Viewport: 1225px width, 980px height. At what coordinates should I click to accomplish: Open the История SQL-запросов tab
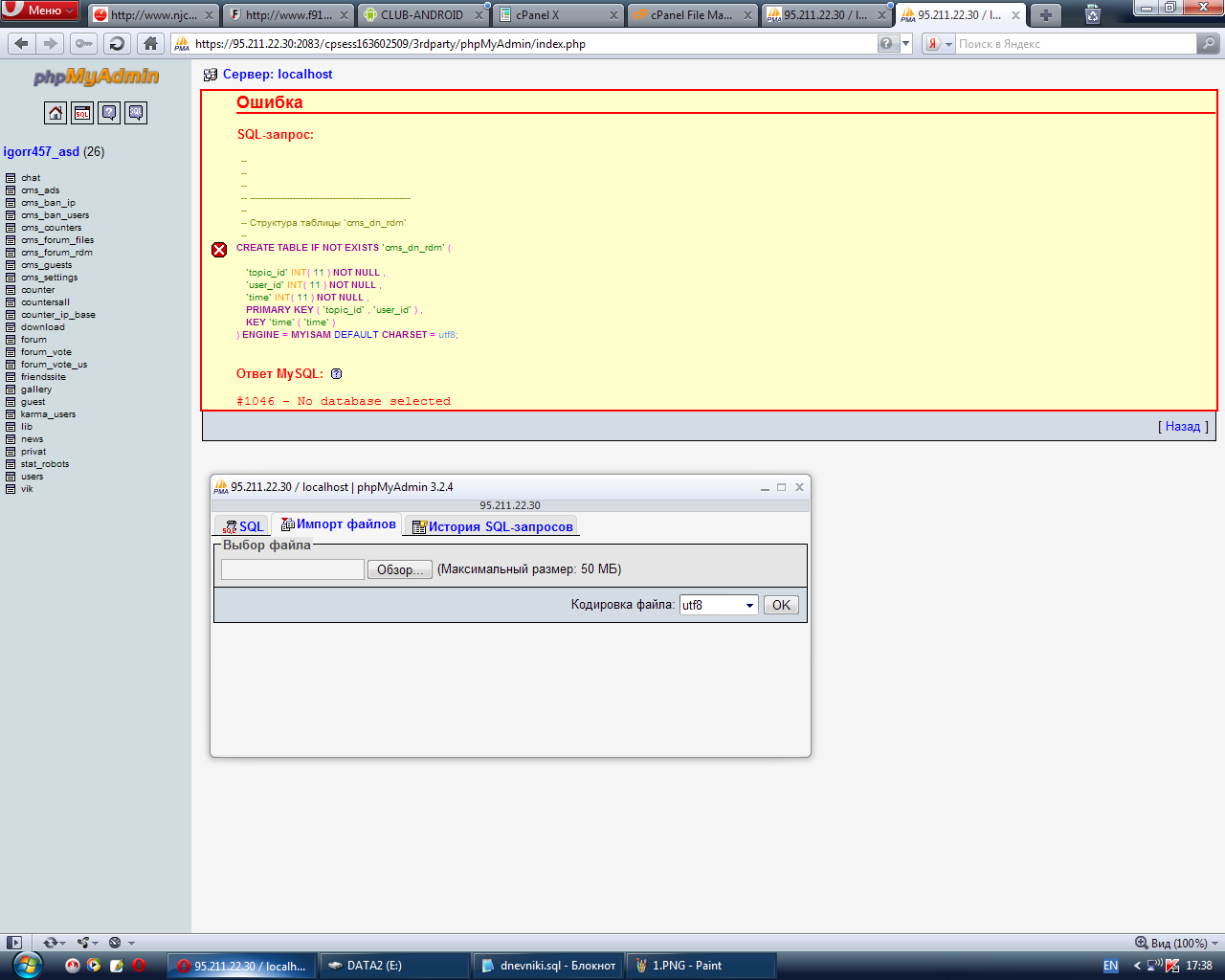[493, 526]
